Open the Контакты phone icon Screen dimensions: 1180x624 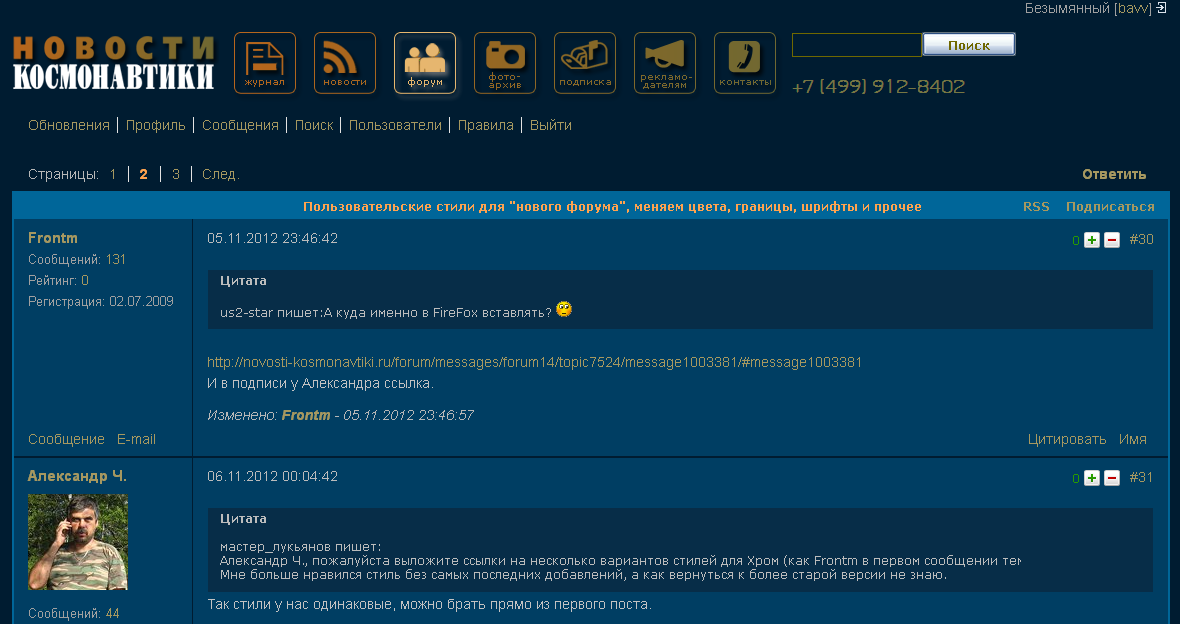click(x=745, y=63)
